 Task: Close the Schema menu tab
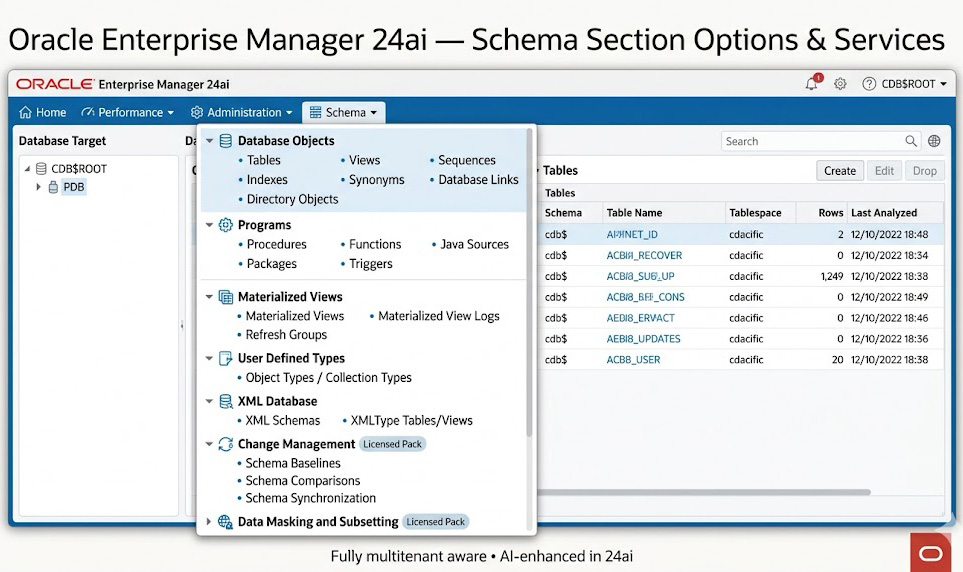pyautogui.click(x=343, y=112)
